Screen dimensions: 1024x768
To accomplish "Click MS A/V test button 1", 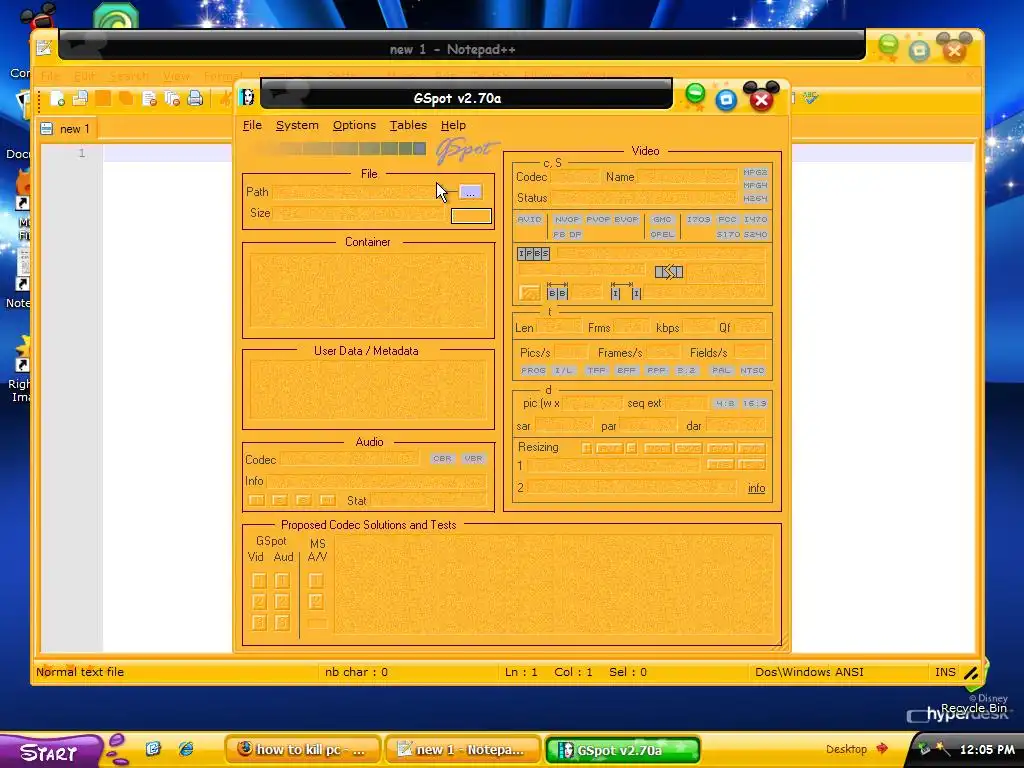I will (315, 581).
